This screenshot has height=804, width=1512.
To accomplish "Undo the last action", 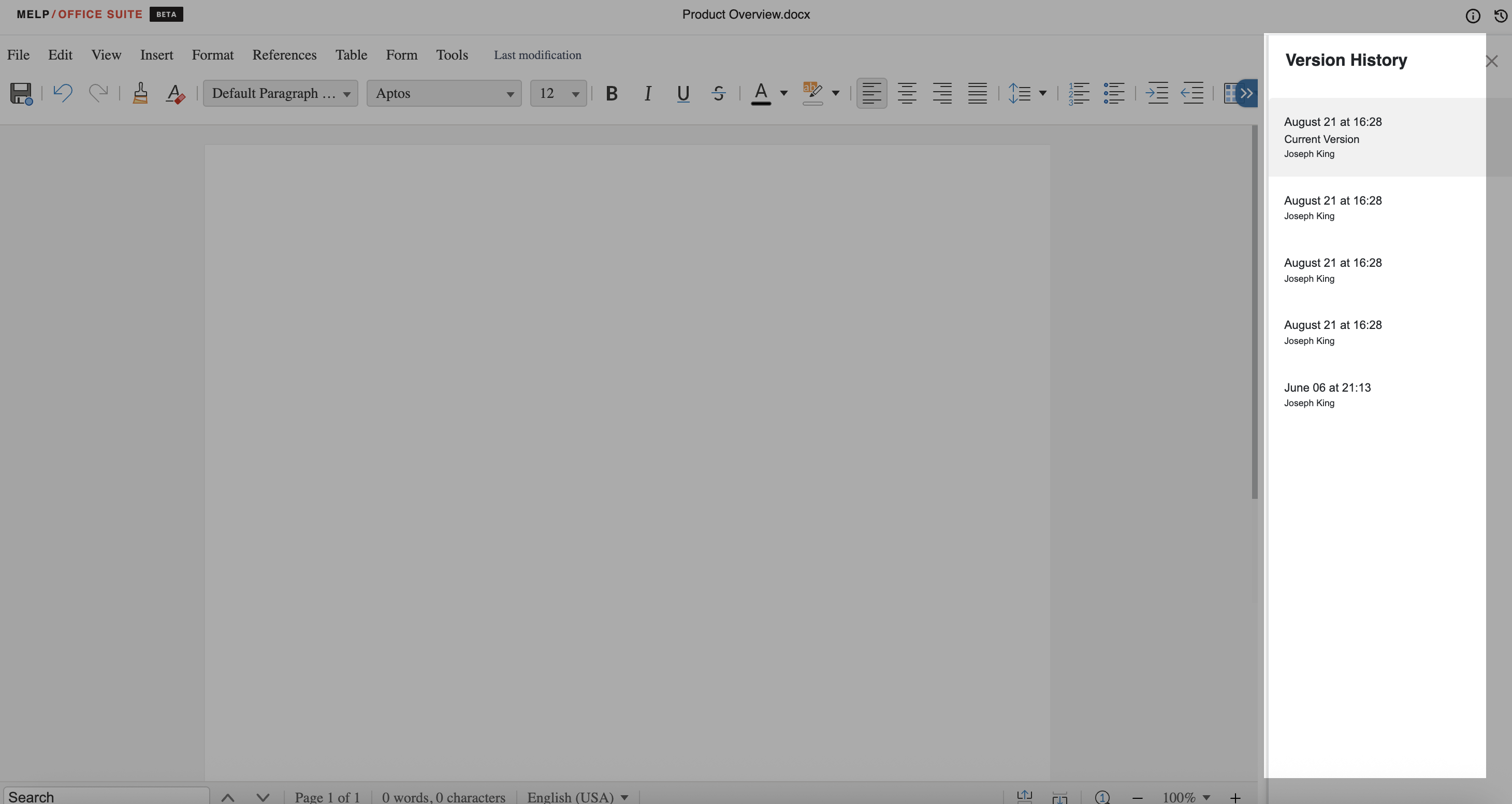I will pos(63,93).
